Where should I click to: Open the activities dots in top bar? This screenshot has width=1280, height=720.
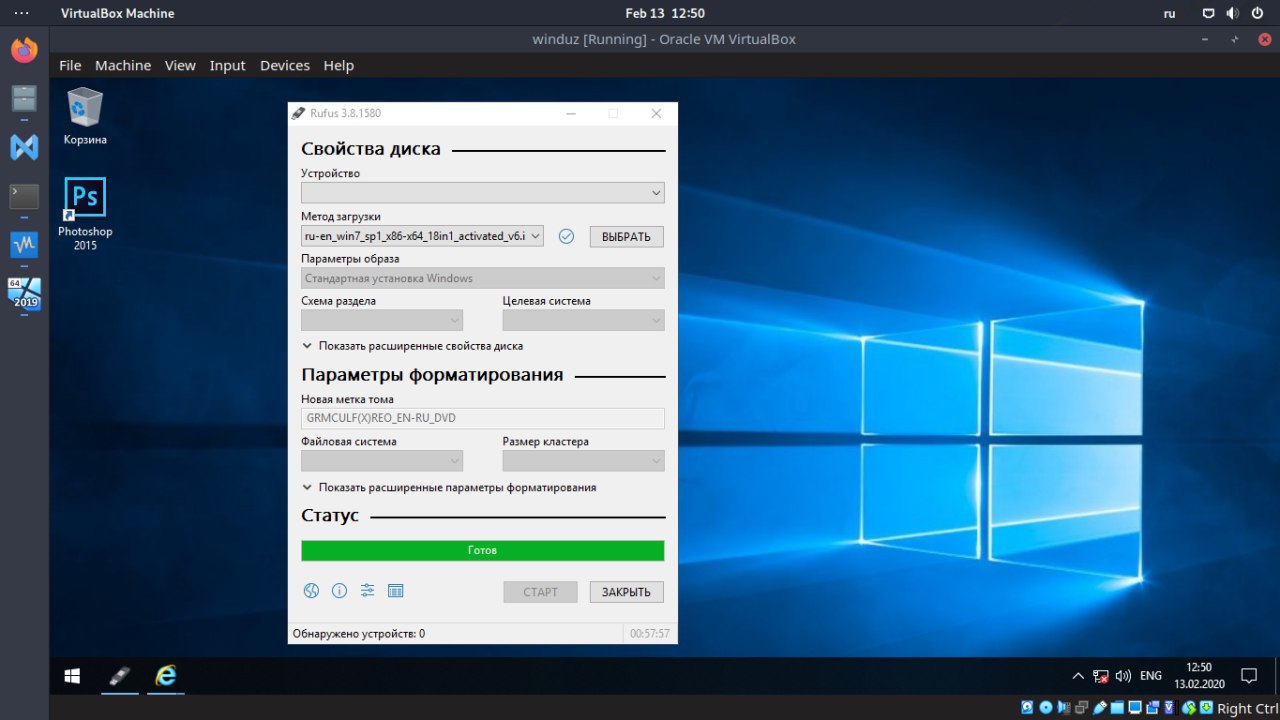coord(21,14)
